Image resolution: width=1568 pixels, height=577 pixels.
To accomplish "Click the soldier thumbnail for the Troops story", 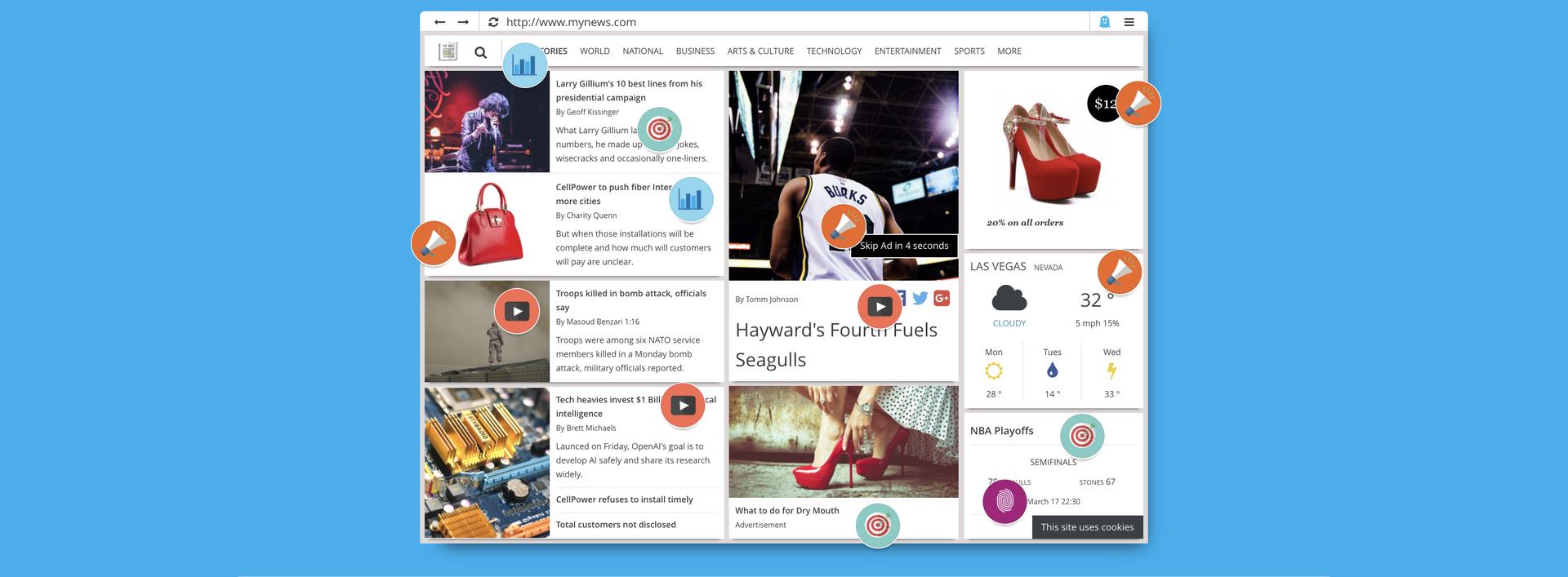I will tap(487, 331).
